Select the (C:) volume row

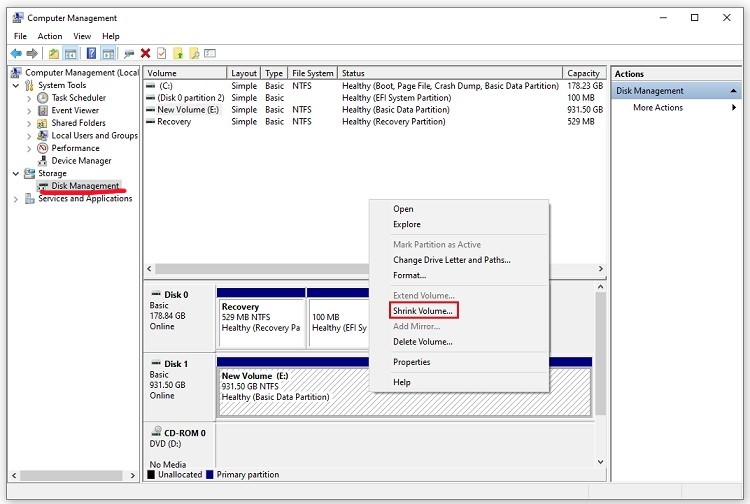pos(375,86)
